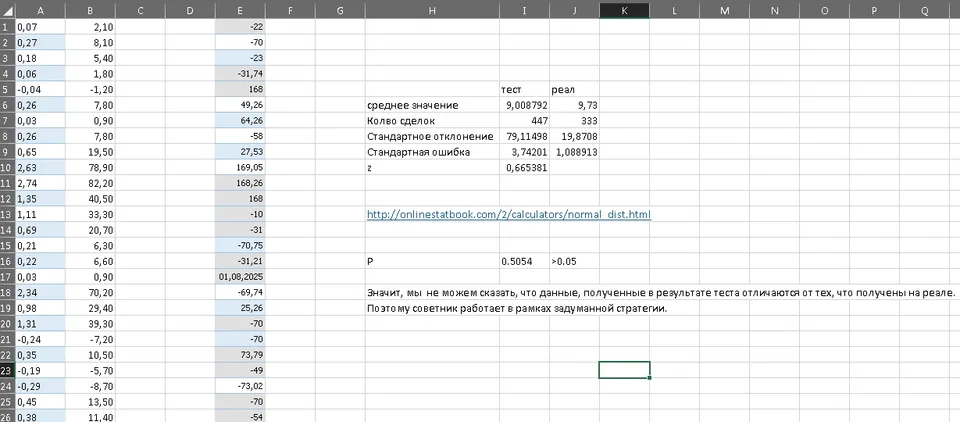The image size is (960, 422).
Task: Select row 10 header
Action: tap(7, 168)
